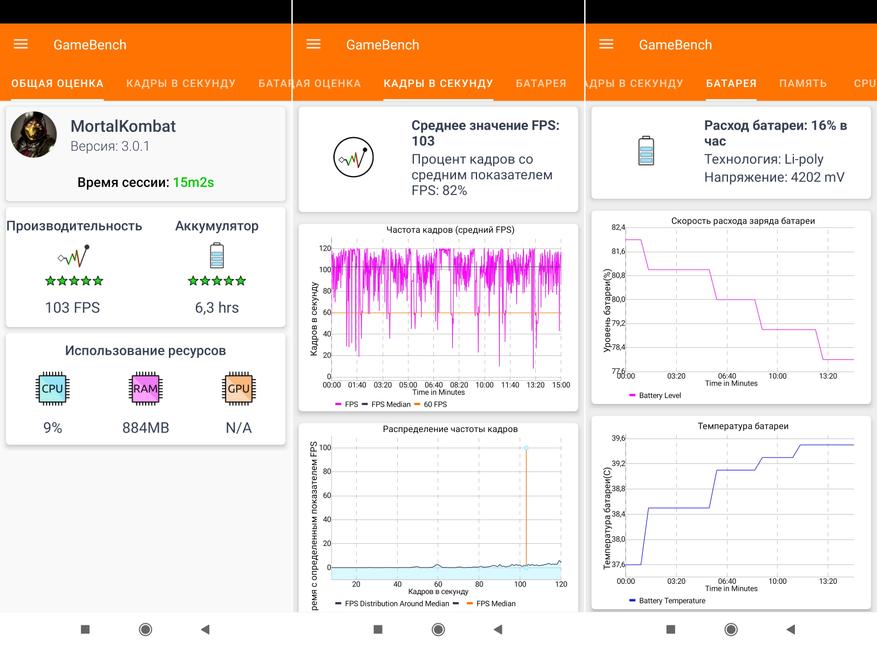Screen dimensions: 877x647
Task: Toggle Battery Level legend entry
Action: 655,395
